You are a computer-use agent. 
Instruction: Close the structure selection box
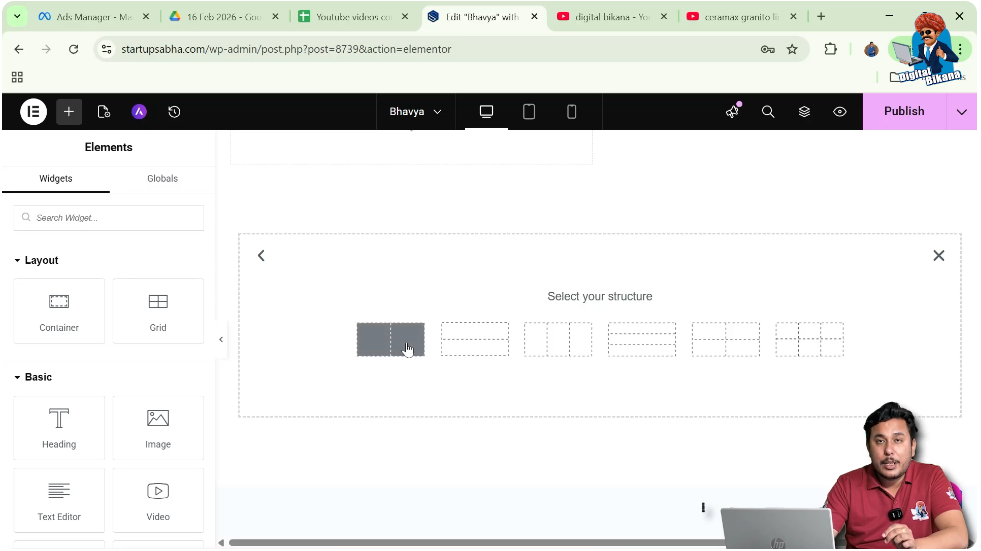(938, 255)
